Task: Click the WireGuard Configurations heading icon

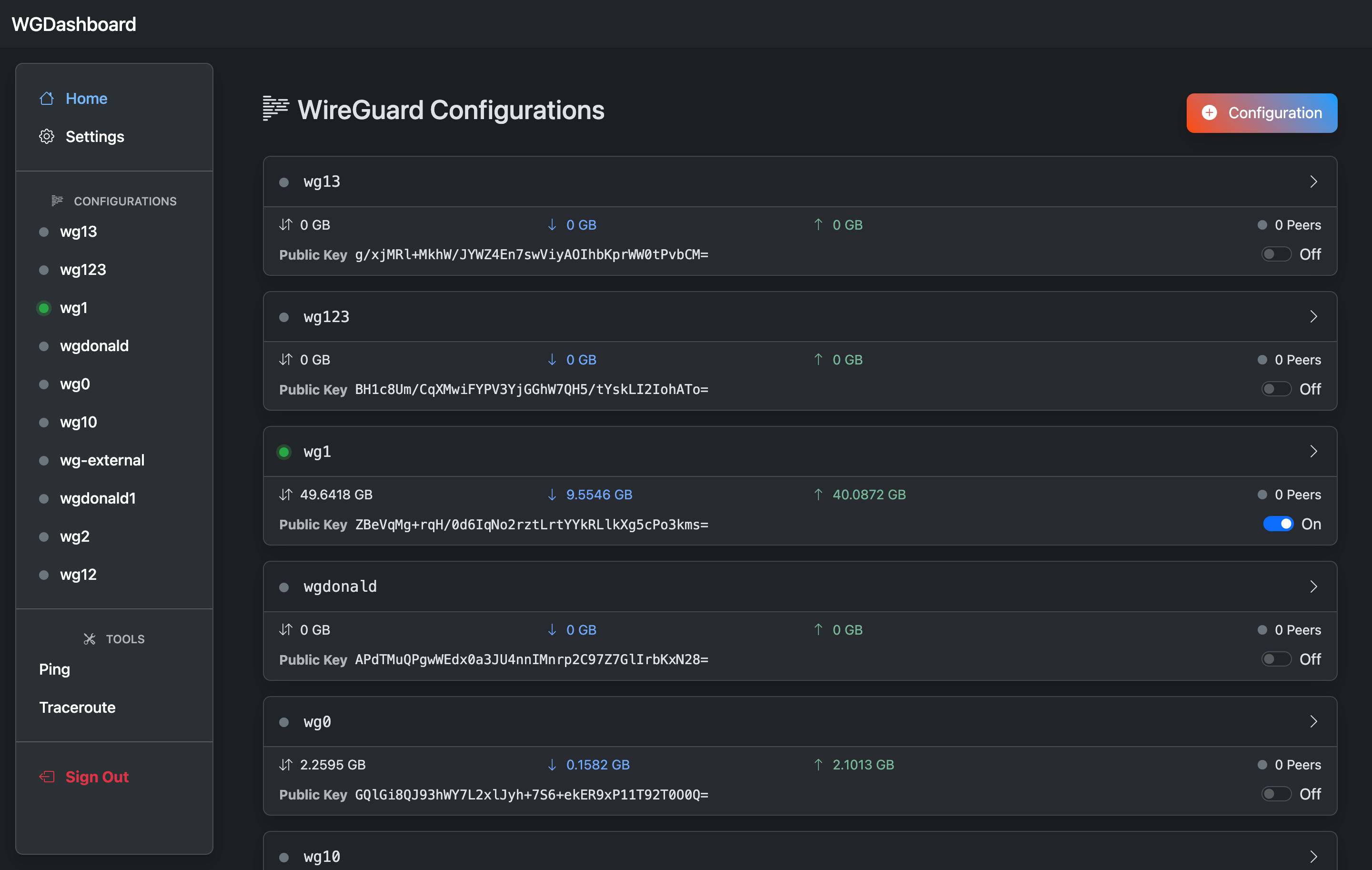Action: tap(276, 109)
